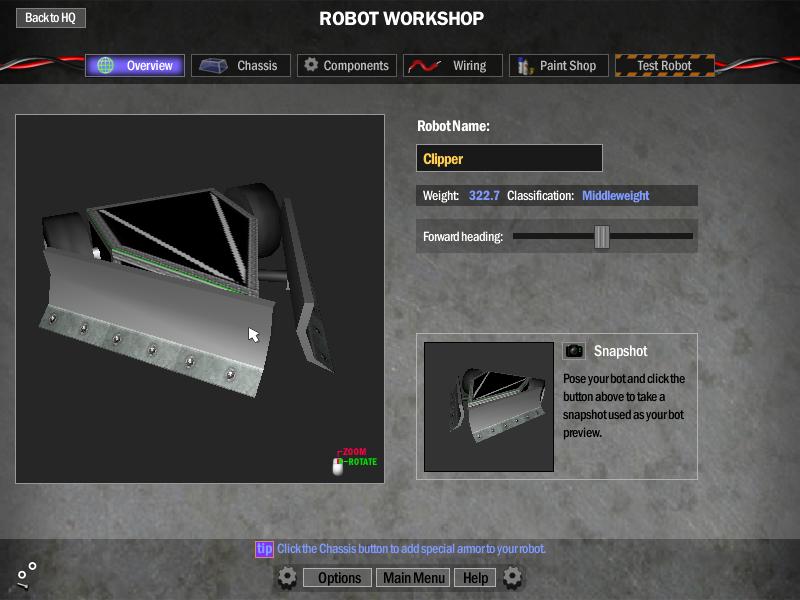Image resolution: width=800 pixels, height=600 pixels.
Task: Open the Help screen
Action: coord(475,578)
